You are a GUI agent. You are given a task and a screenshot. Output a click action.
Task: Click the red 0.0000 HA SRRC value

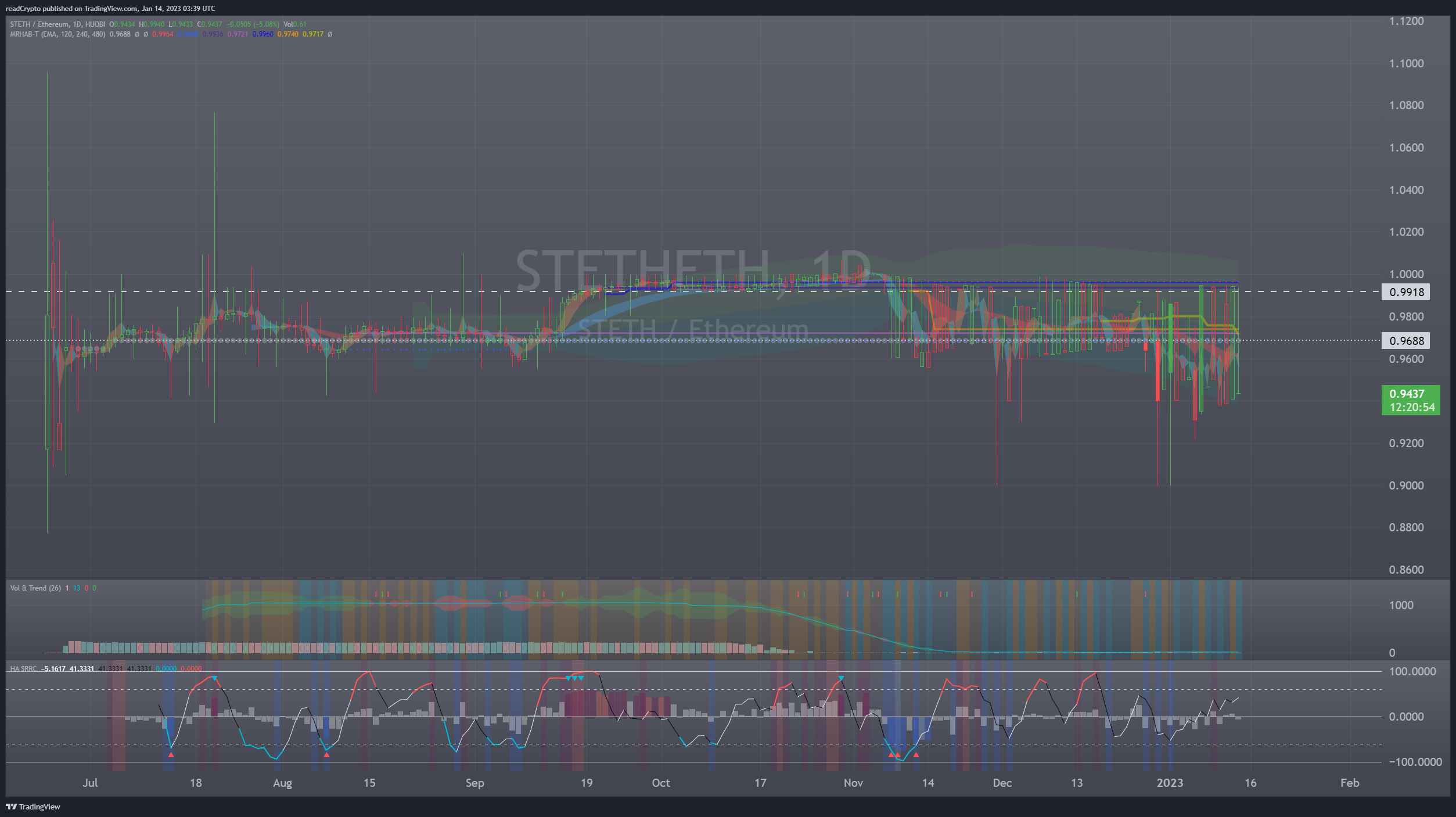point(191,669)
